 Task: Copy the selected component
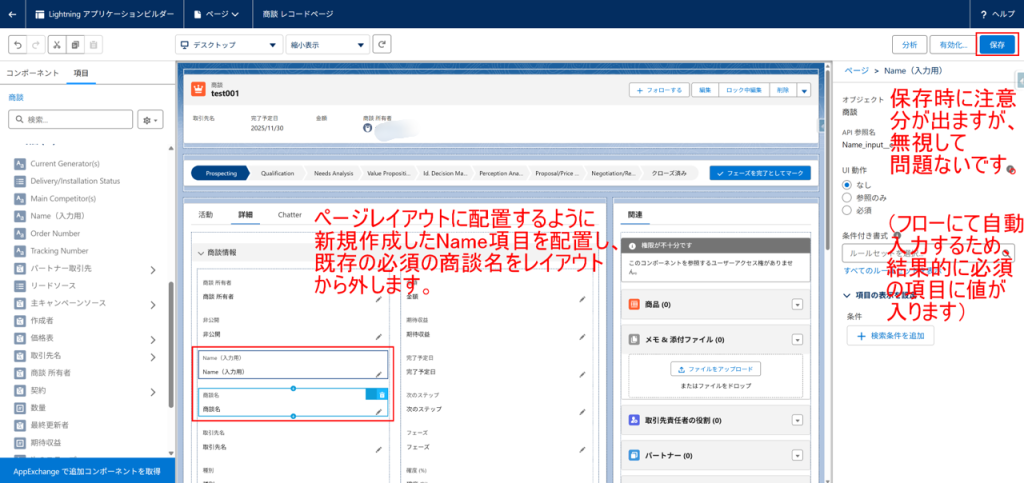tap(75, 45)
